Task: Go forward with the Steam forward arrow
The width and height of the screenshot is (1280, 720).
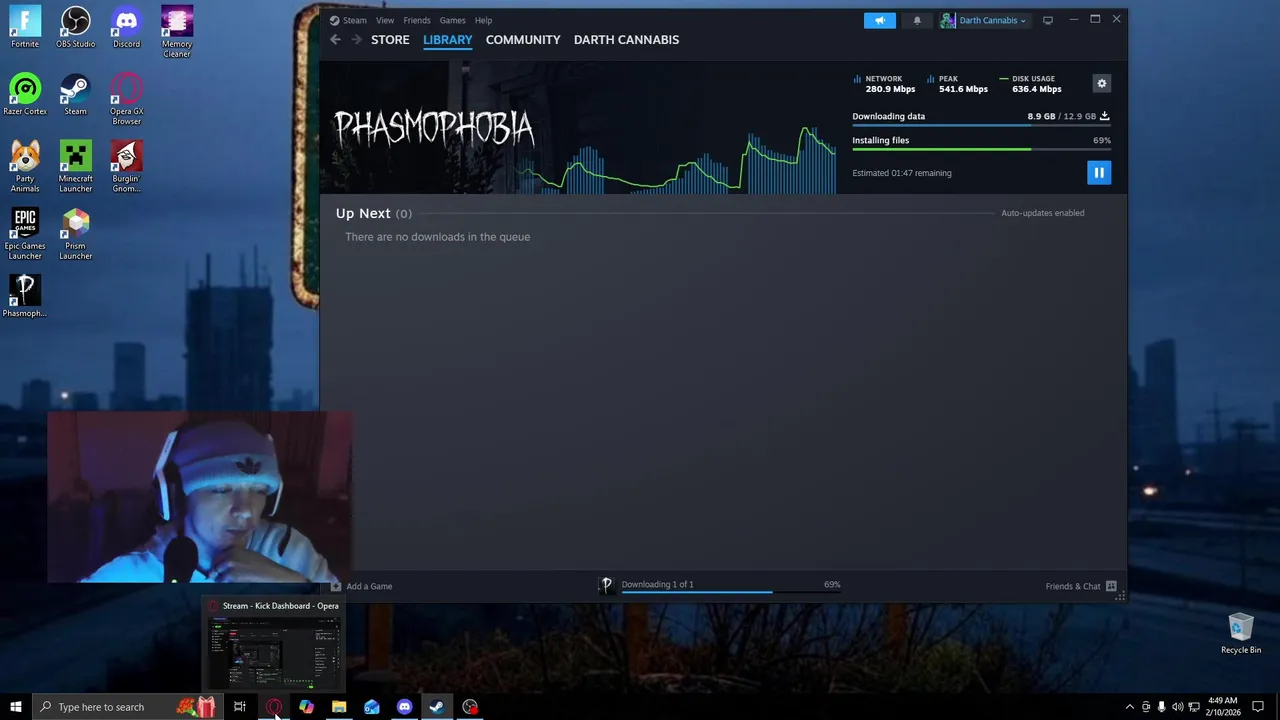Action: pos(355,40)
